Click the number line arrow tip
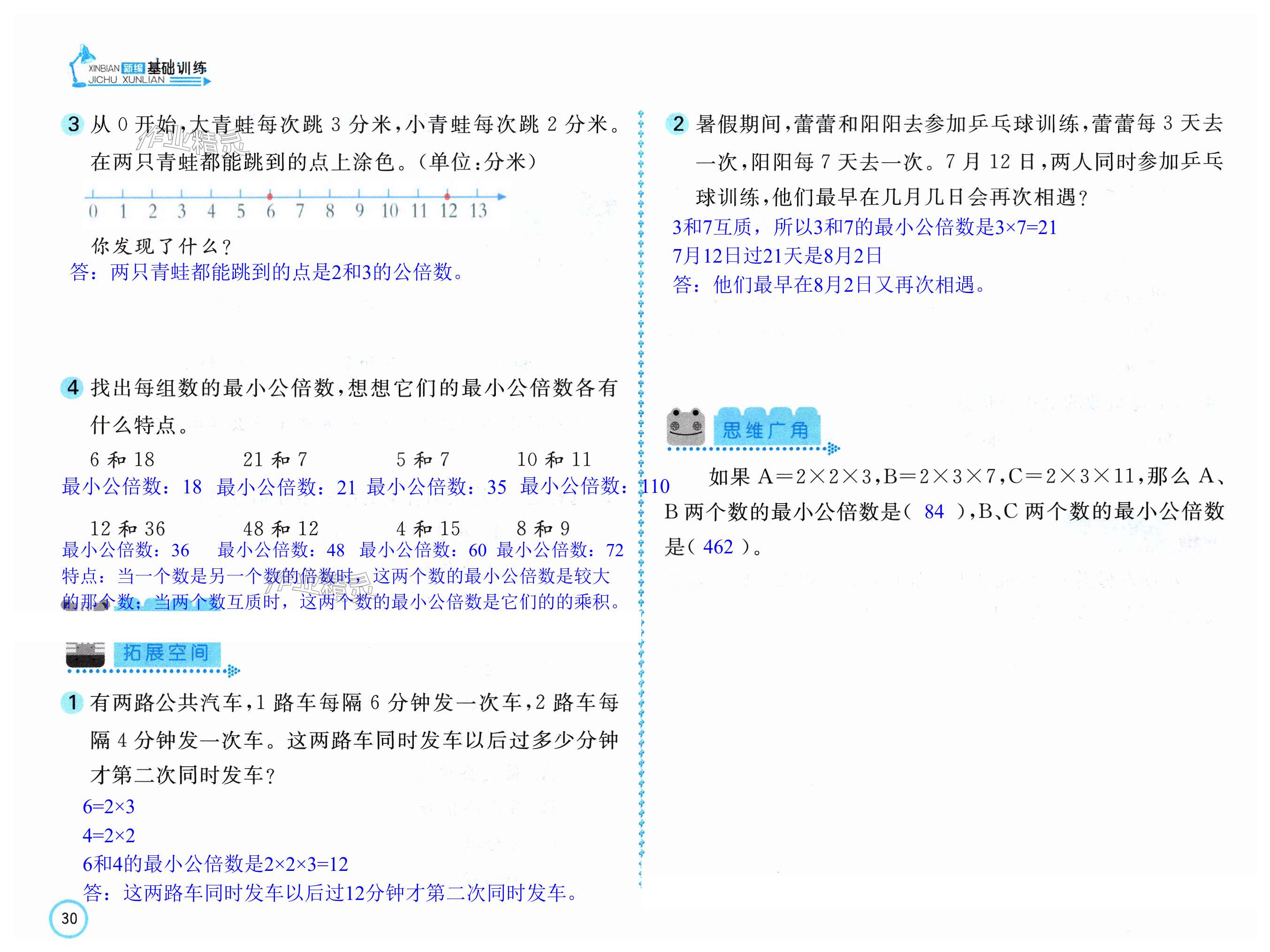Viewport: 1270px width, 952px height. 503,196
